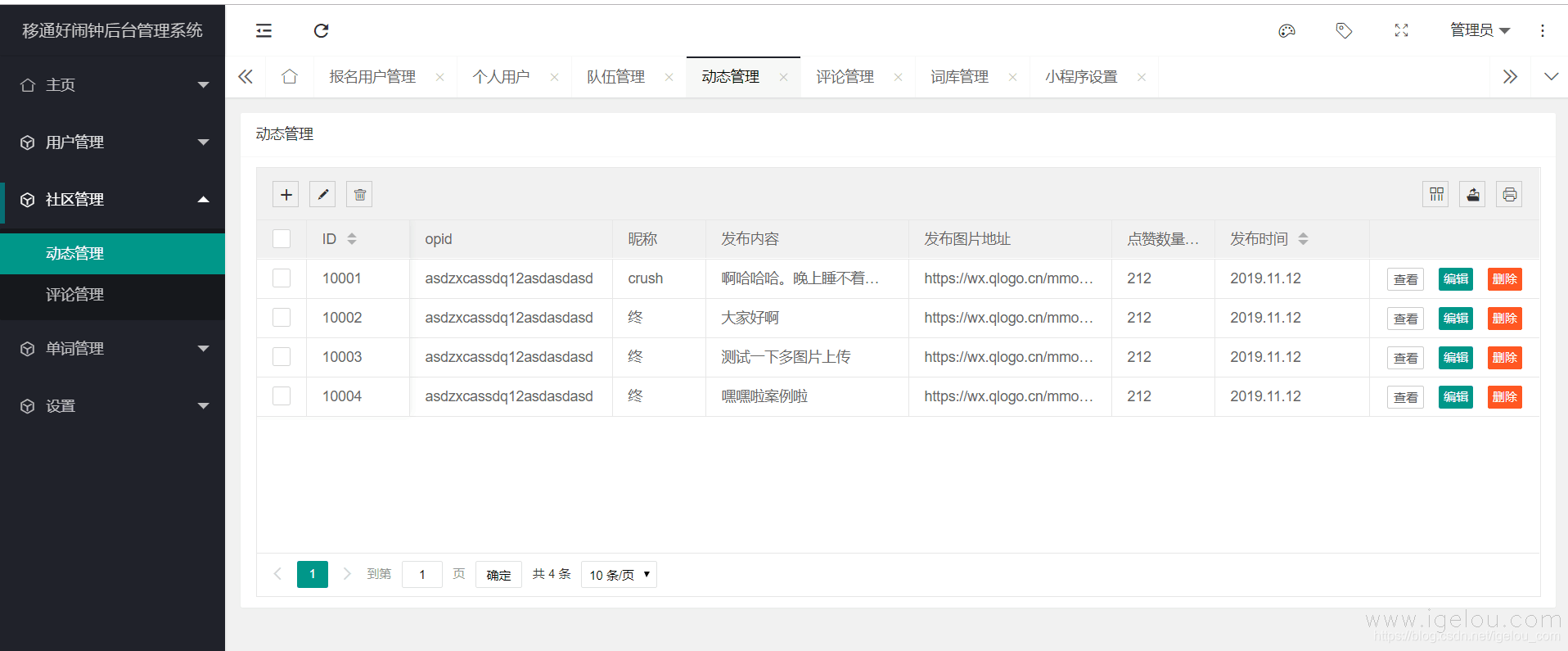Image resolution: width=1568 pixels, height=651 pixels.
Task: Sort table by ID column arrows
Action: click(x=352, y=239)
